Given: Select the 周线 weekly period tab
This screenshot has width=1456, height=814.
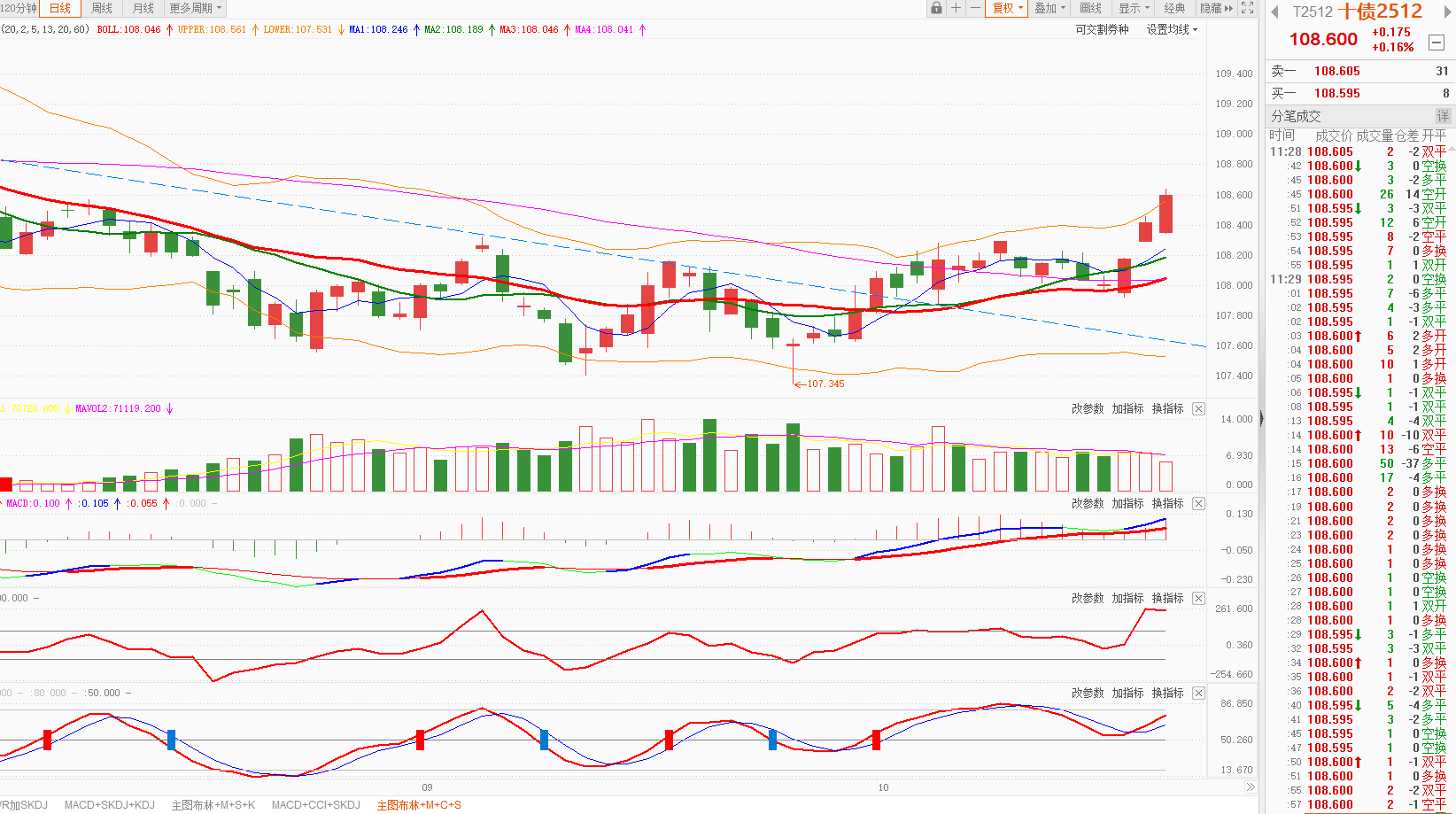Looking at the screenshot, I should coord(102,8).
